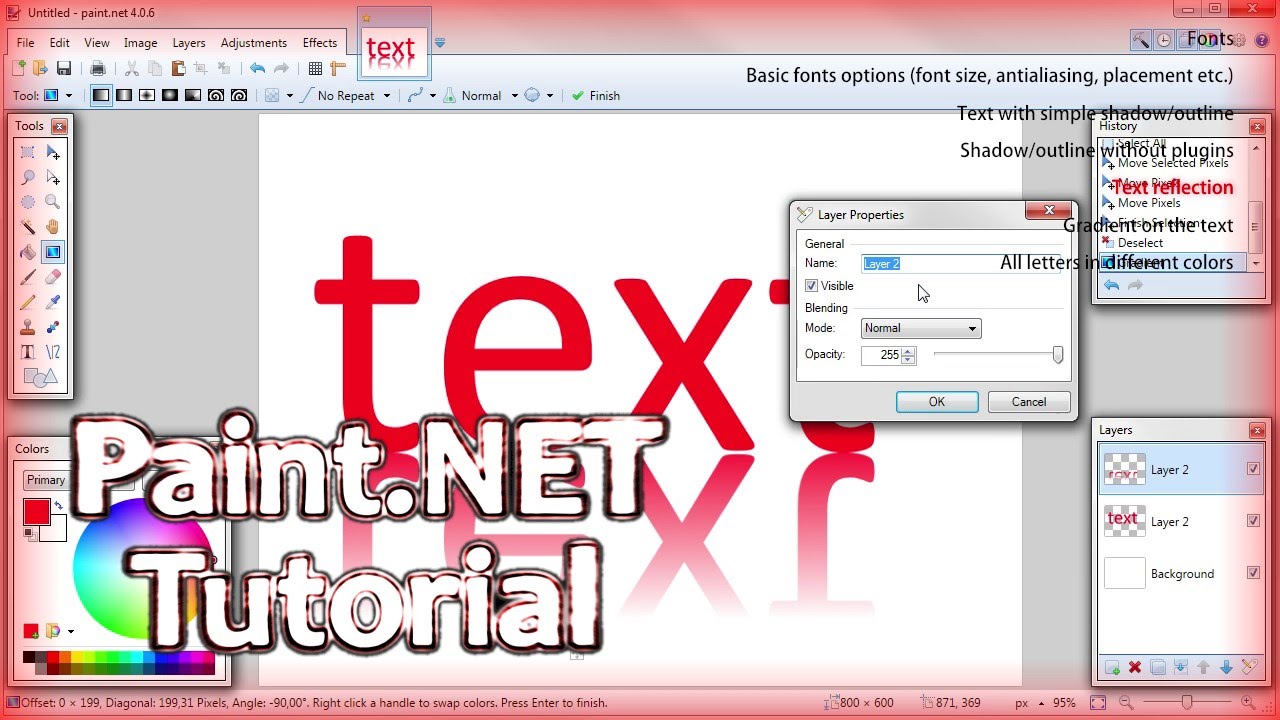
Task: Click OK in Layer Properties
Action: coord(937,402)
